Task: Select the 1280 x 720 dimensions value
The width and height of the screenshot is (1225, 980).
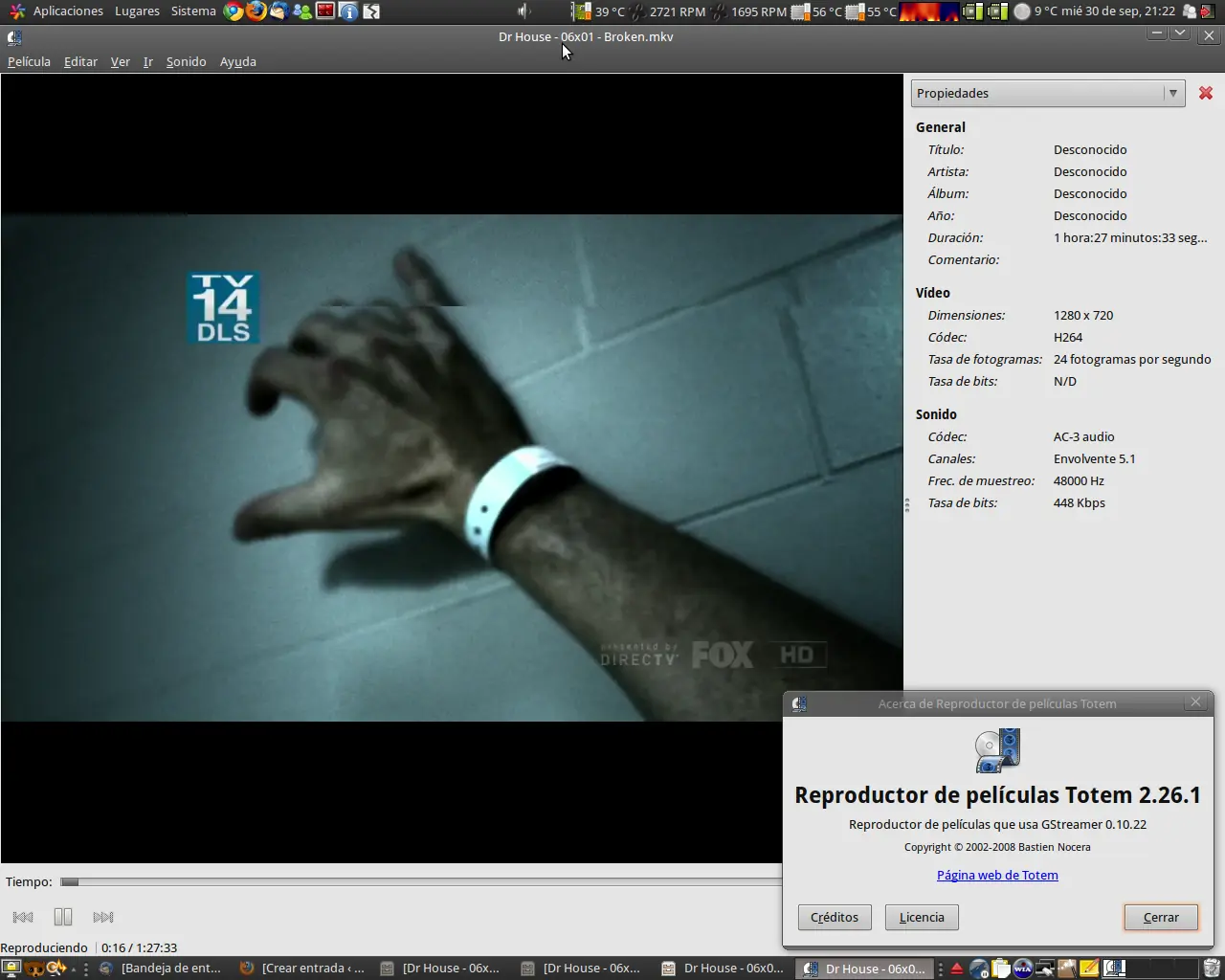Action: click(x=1083, y=315)
